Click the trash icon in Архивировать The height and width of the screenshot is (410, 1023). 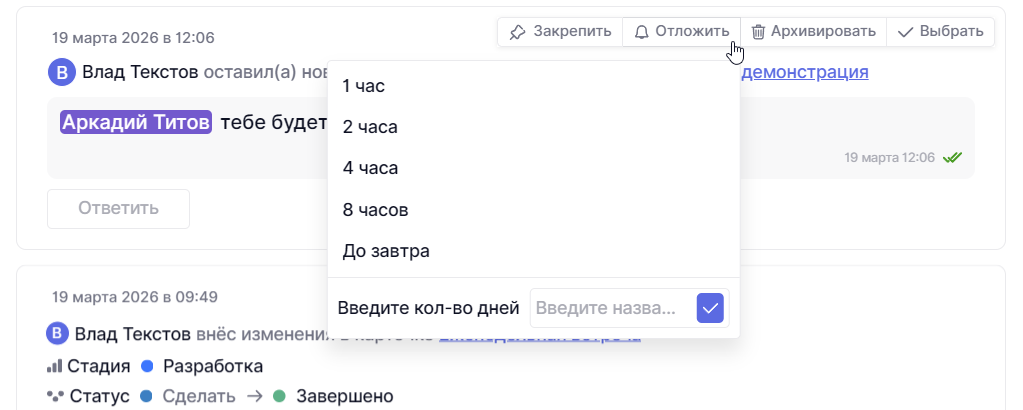759,31
